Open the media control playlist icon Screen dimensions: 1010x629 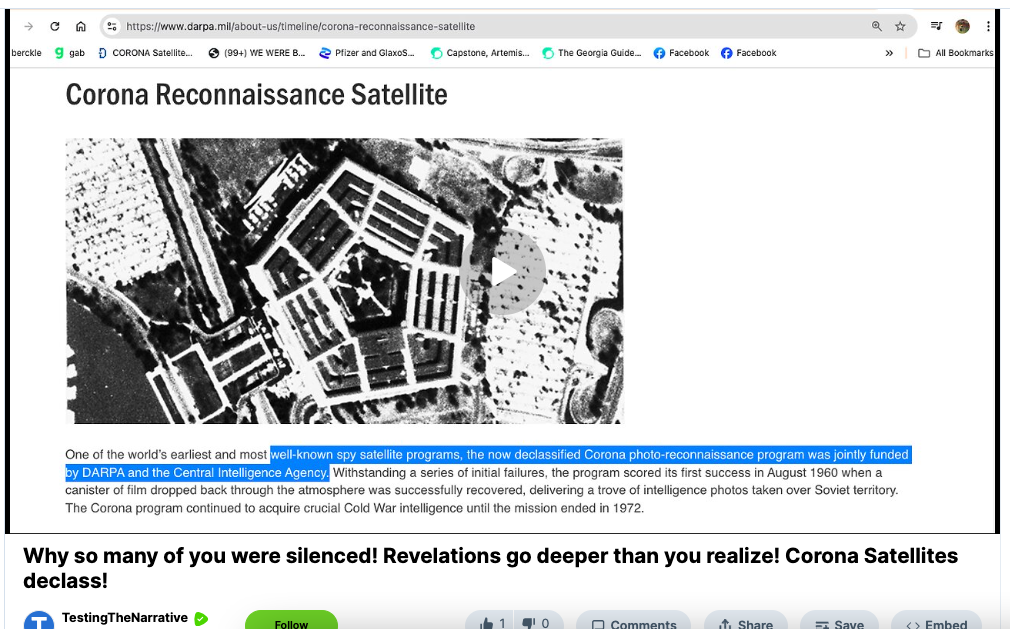coord(936,26)
